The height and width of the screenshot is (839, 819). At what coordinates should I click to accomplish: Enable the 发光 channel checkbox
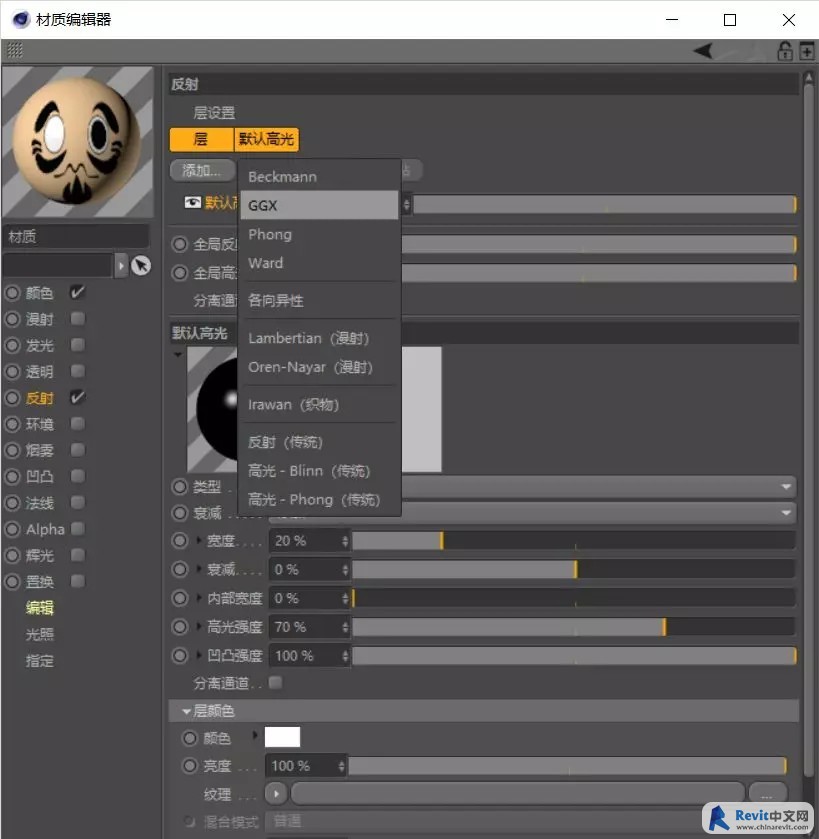click(x=78, y=345)
